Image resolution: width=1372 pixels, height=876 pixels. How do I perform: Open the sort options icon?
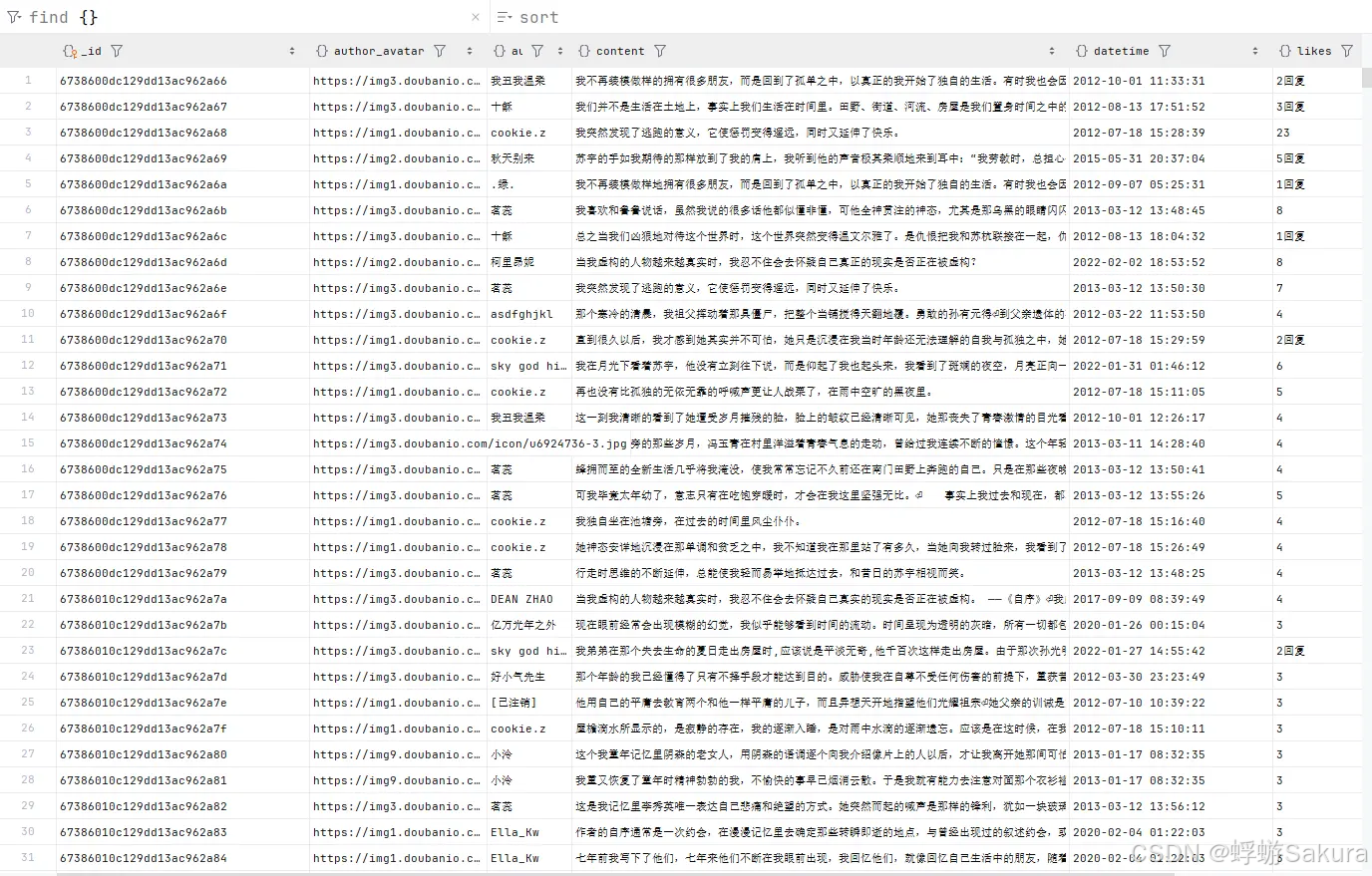(505, 17)
